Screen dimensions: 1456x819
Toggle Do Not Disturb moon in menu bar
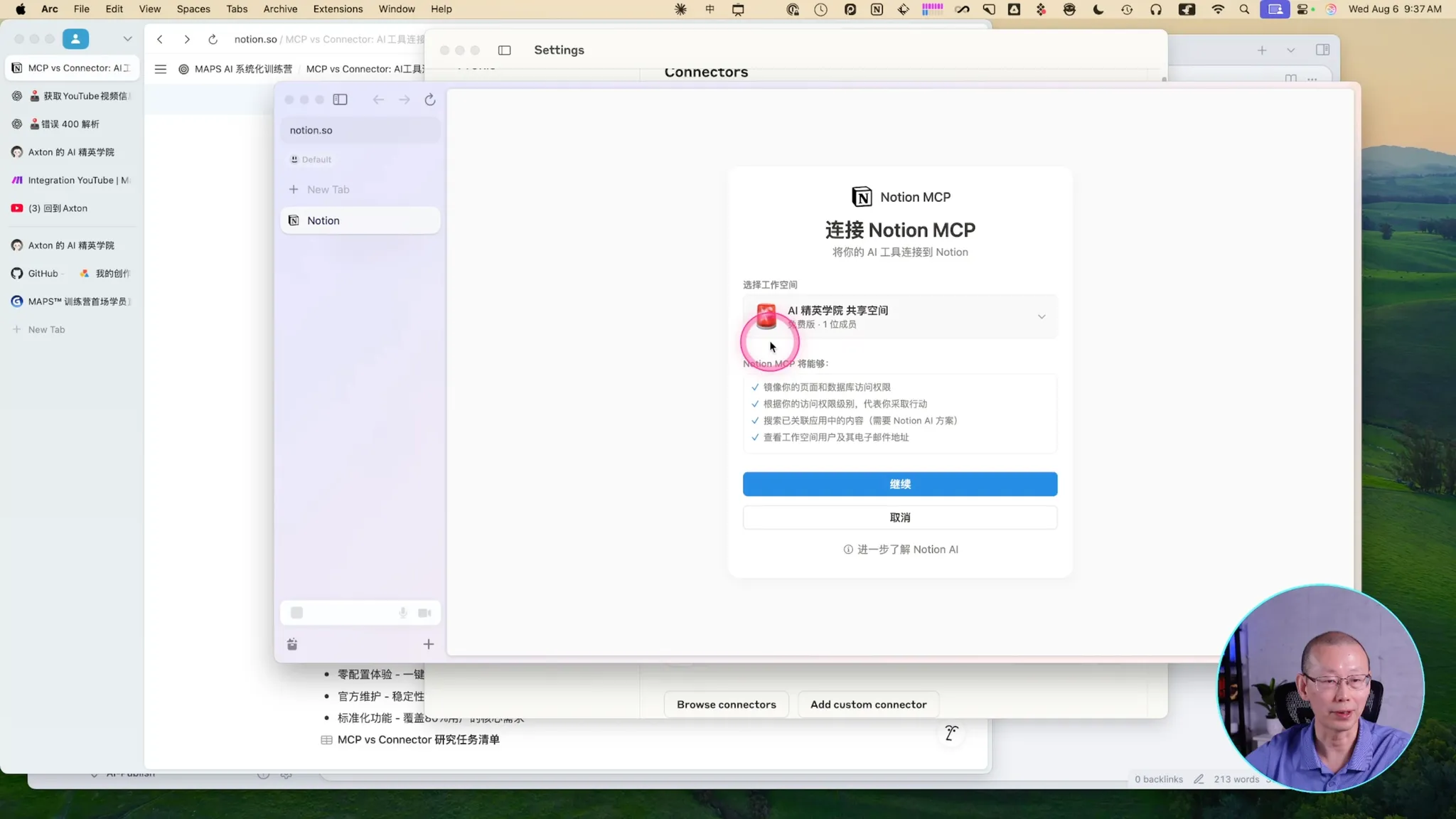tap(1098, 9)
